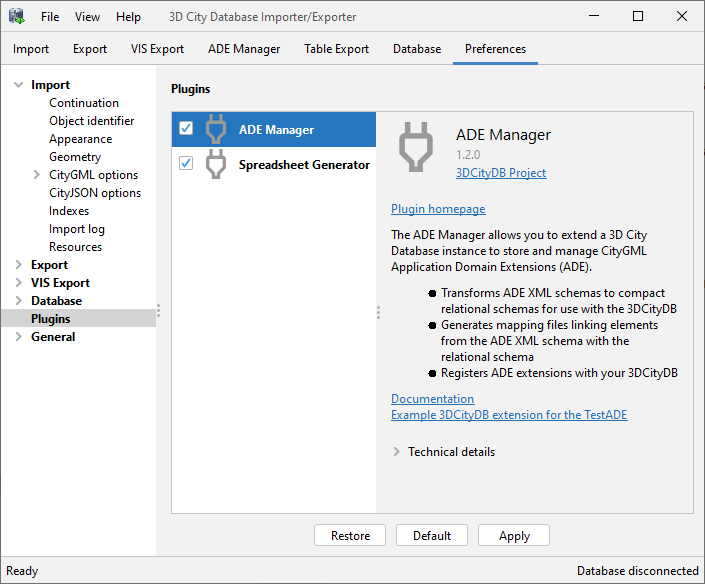This screenshot has width=705, height=584.
Task: Click the version number 1.2.0
Action: (x=468, y=155)
